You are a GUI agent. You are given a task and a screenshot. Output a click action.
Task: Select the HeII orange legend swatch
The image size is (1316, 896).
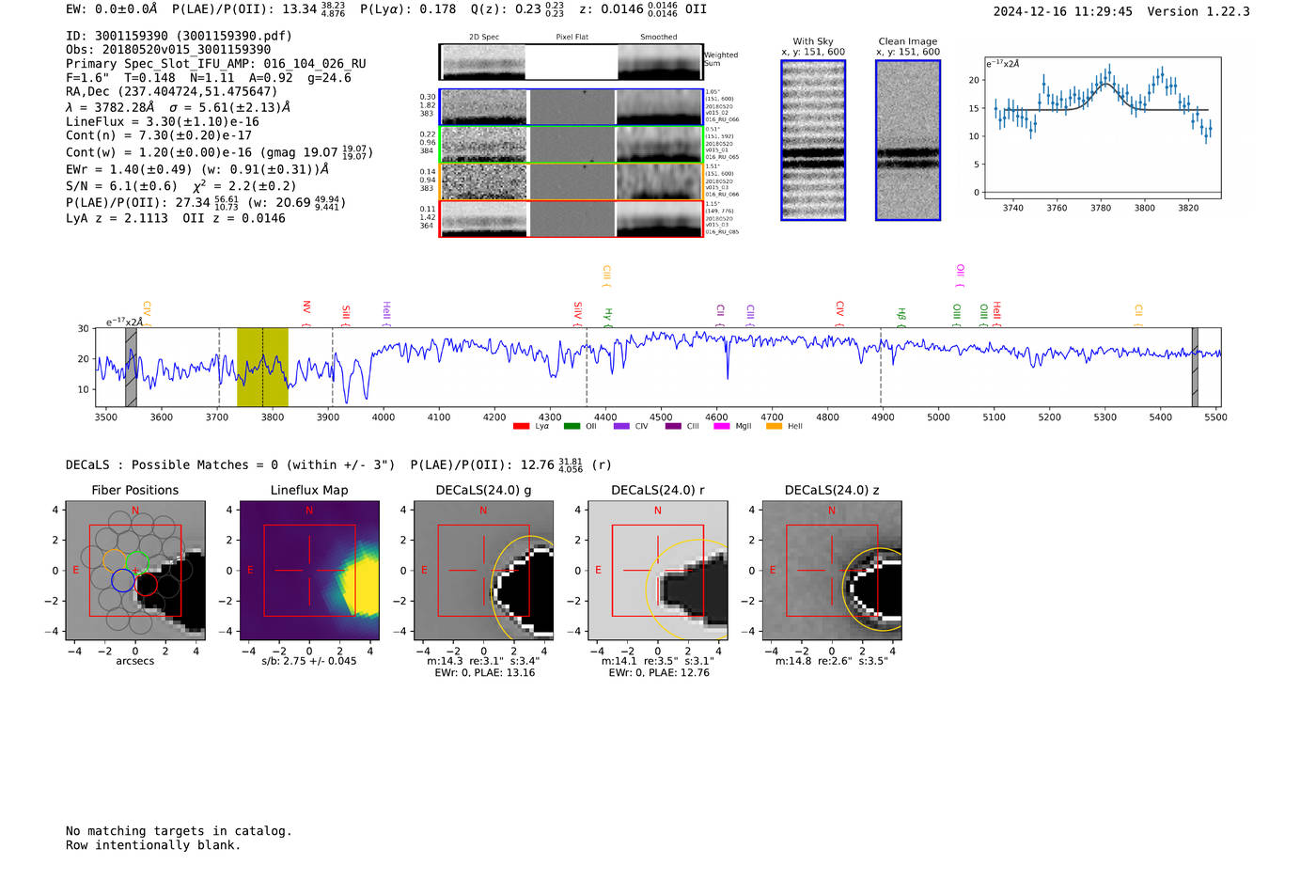(774, 427)
